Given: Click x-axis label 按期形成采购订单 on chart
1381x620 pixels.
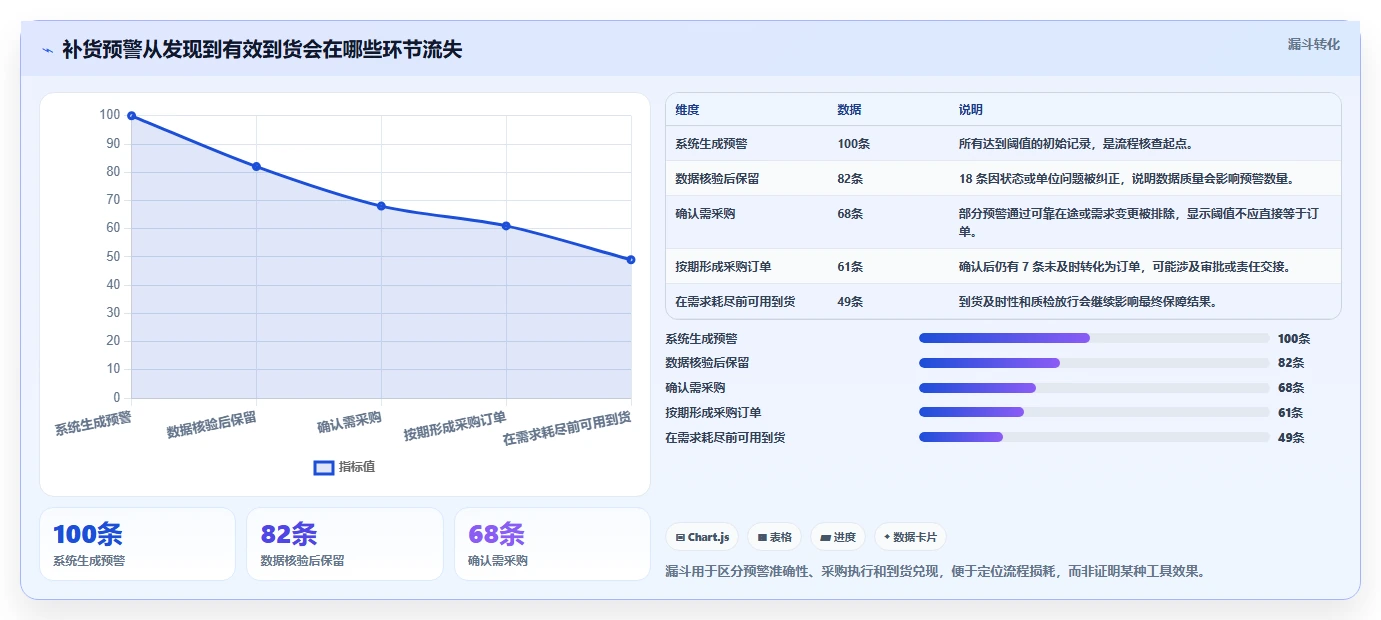Looking at the screenshot, I should (455, 425).
